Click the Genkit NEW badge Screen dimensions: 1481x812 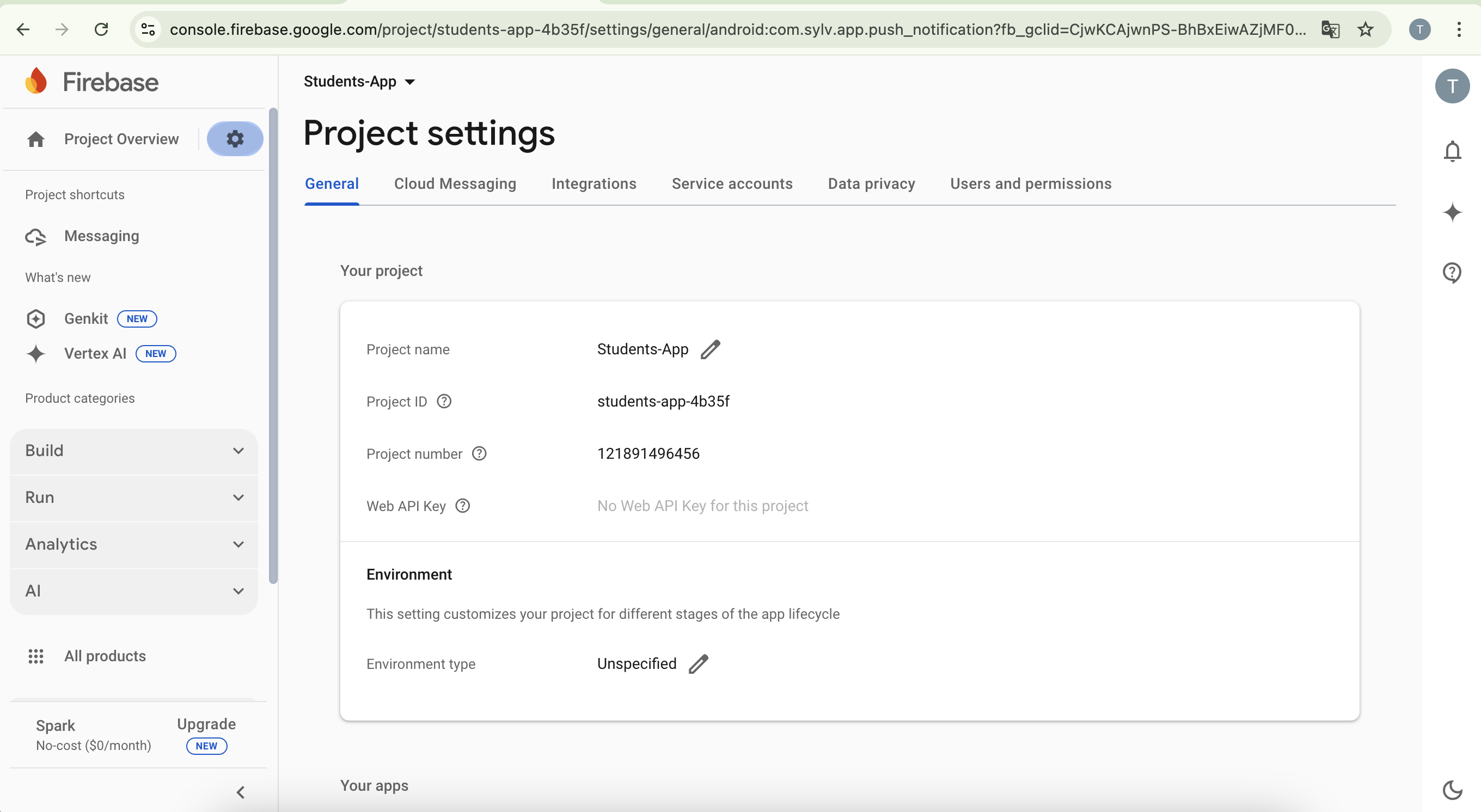tap(137, 318)
